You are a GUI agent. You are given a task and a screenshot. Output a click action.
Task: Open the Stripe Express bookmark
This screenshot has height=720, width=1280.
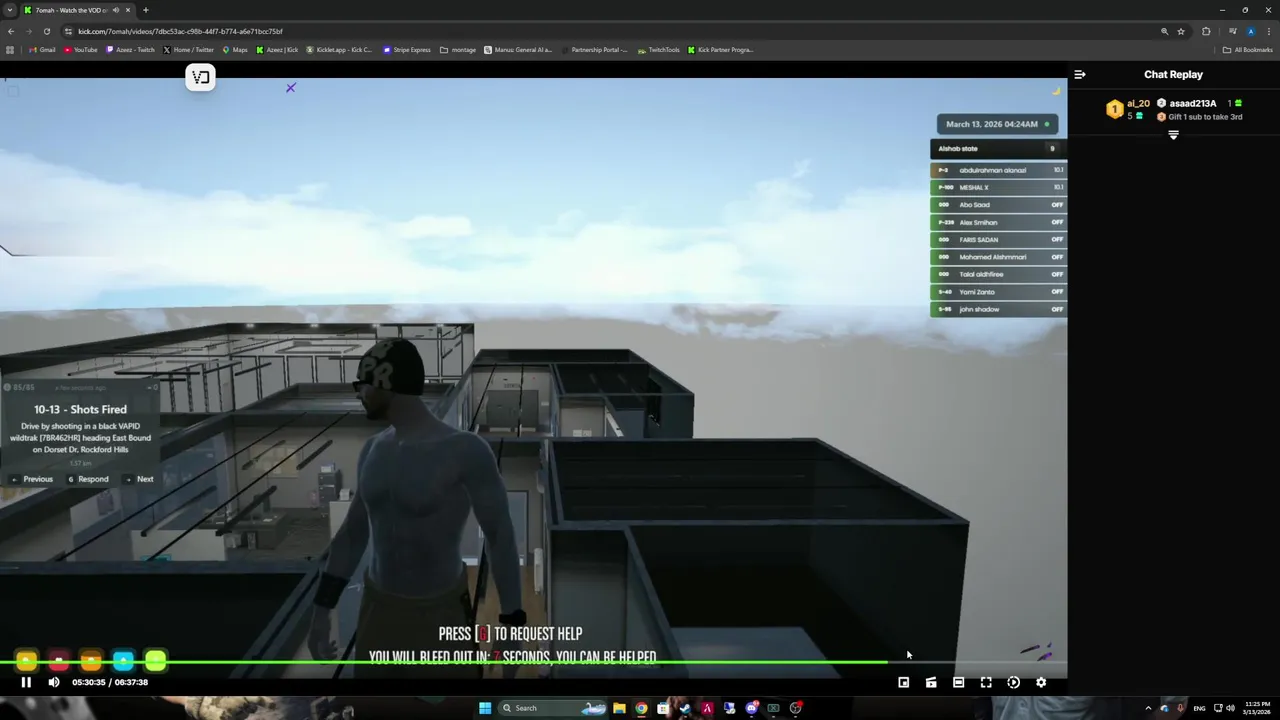[x=407, y=50]
